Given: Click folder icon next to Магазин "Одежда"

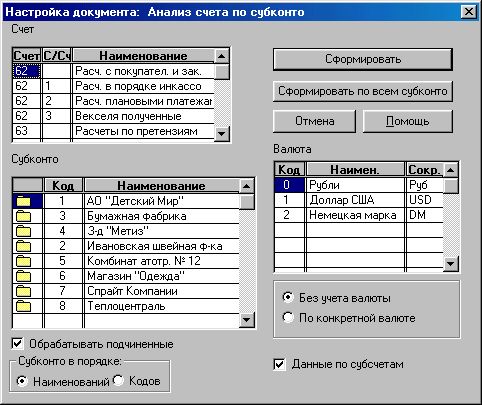Looking at the screenshot, I should point(24,276).
